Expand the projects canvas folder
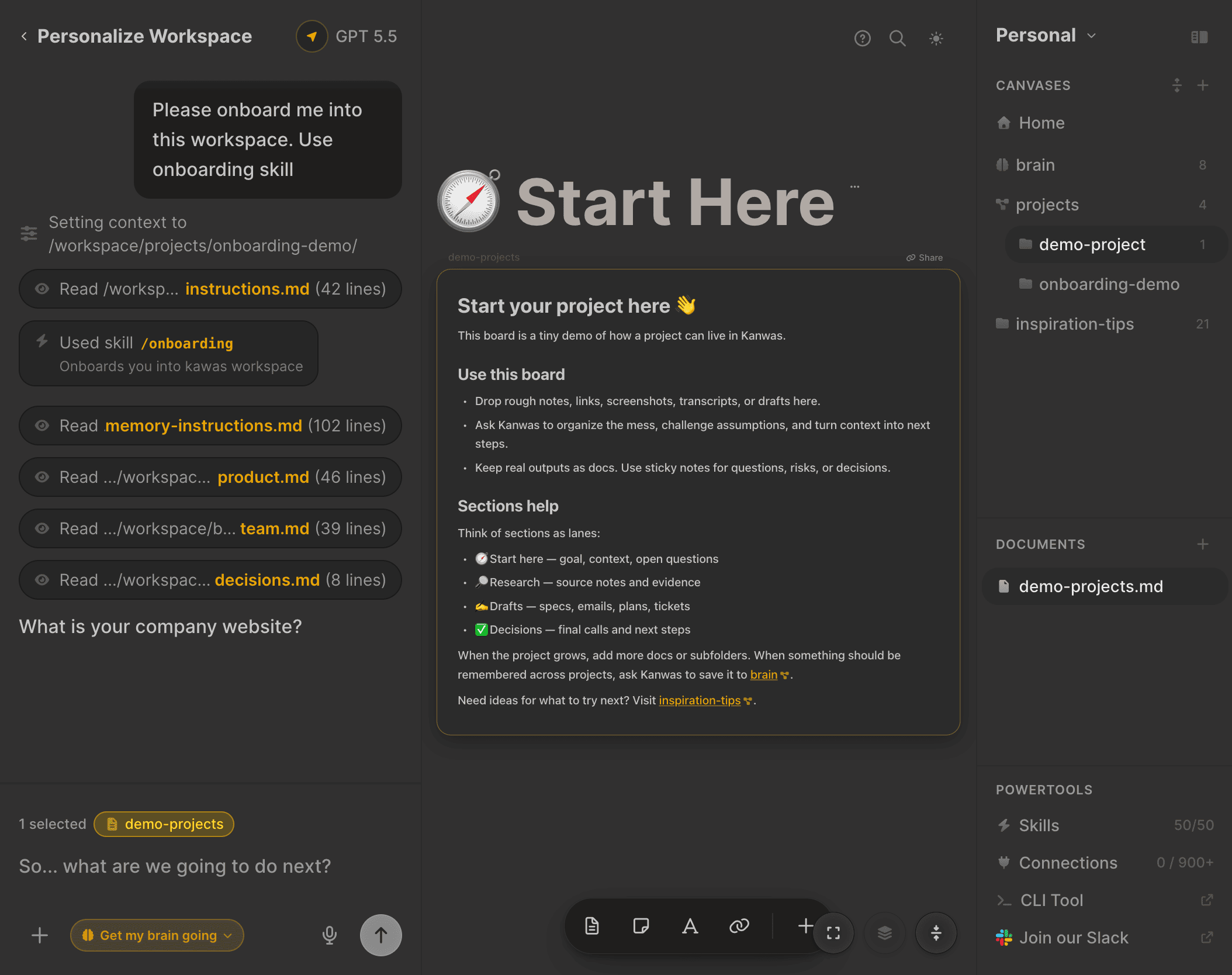The height and width of the screenshot is (975, 1232). pos(1103,205)
